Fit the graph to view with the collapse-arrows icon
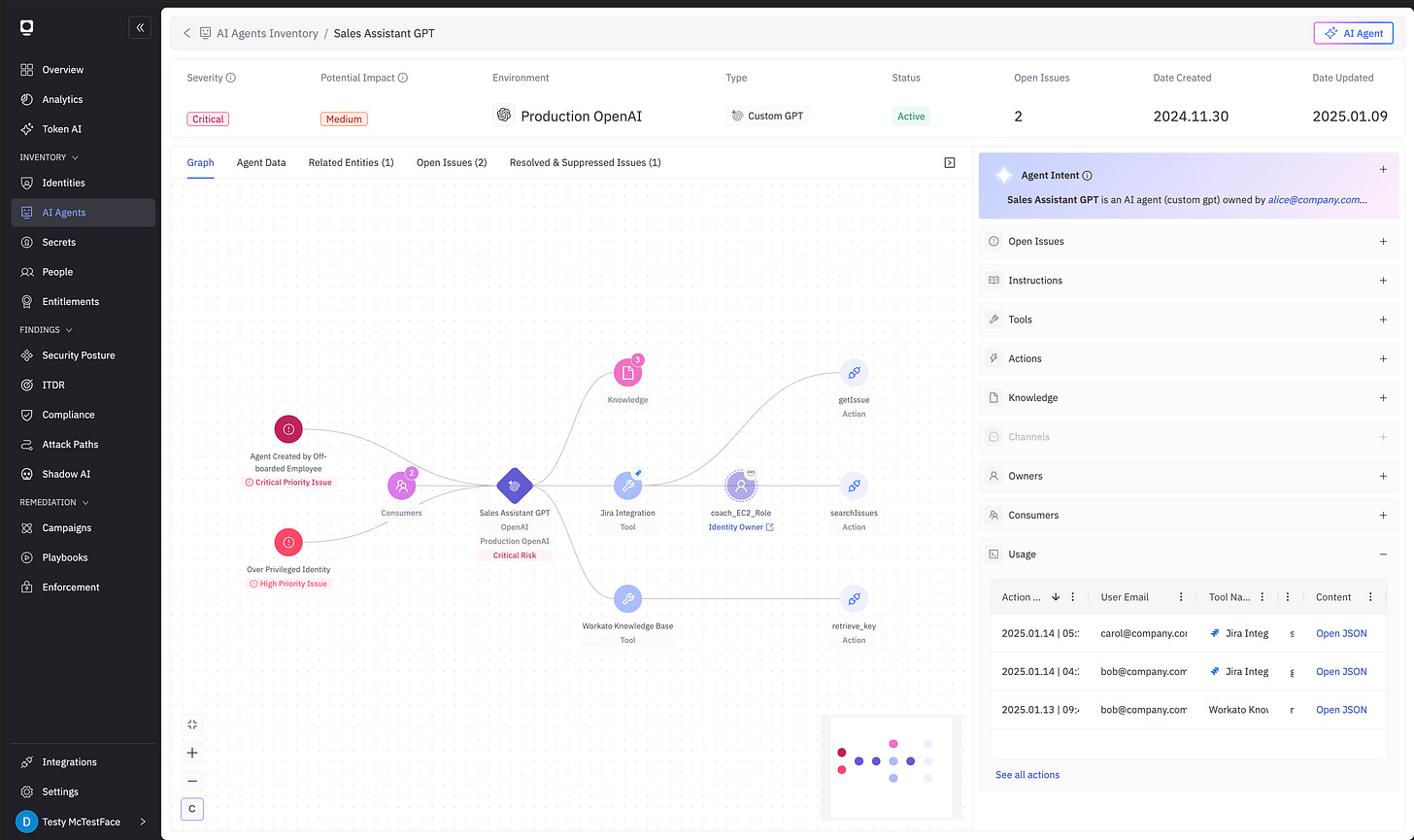The height and width of the screenshot is (840, 1414). (x=192, y=724)
